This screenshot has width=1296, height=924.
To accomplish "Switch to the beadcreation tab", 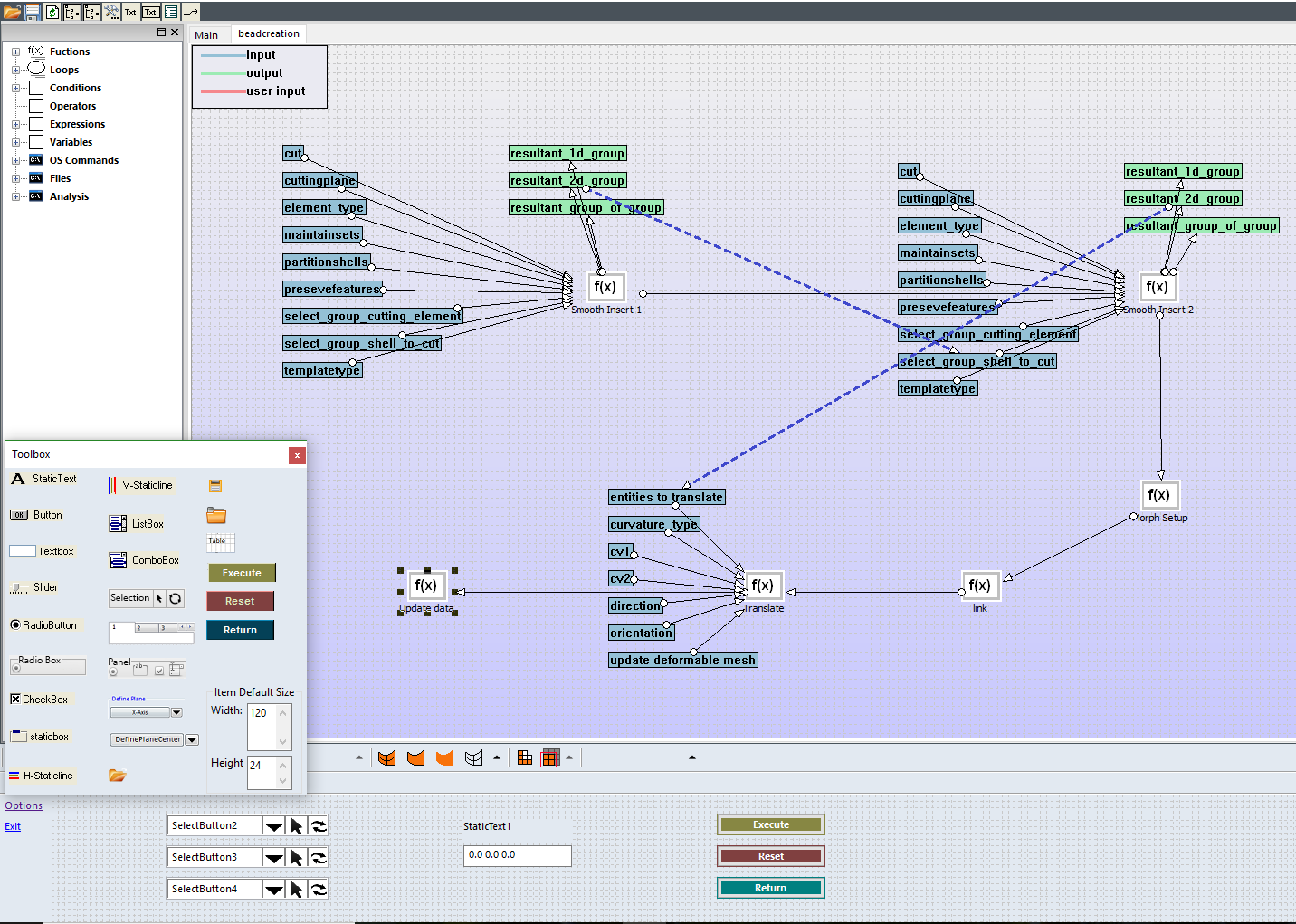I will pyautogui.click(x=269, y=34).
